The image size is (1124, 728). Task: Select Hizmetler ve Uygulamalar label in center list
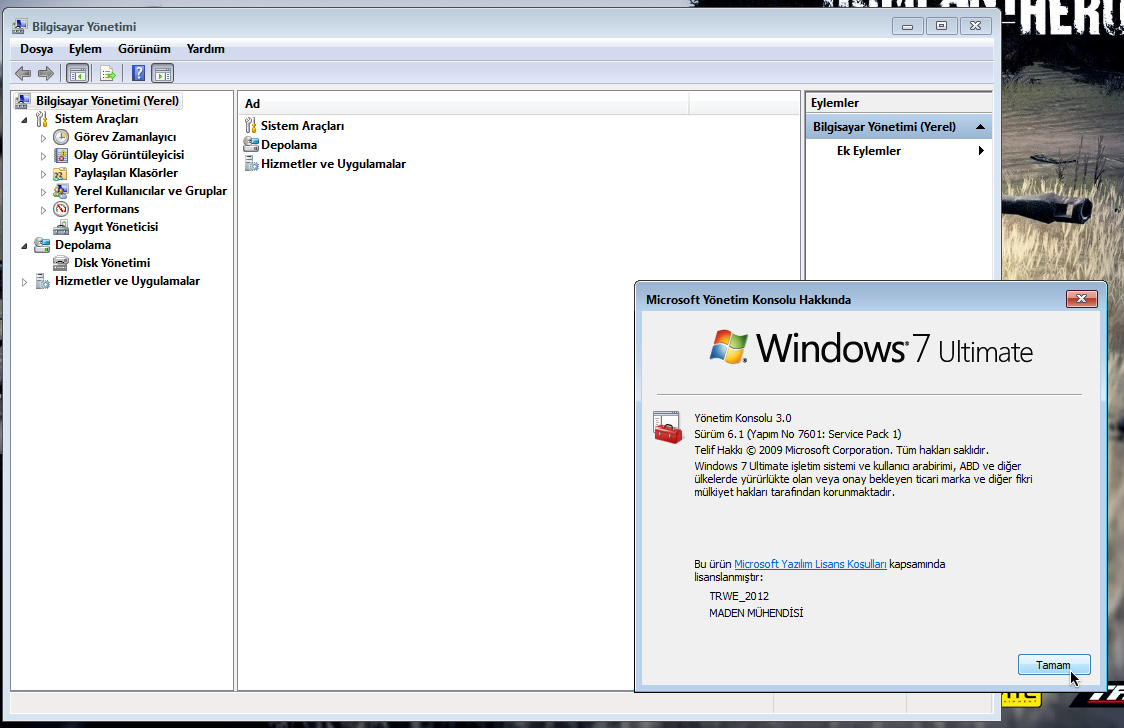click(x=333, y=163)
